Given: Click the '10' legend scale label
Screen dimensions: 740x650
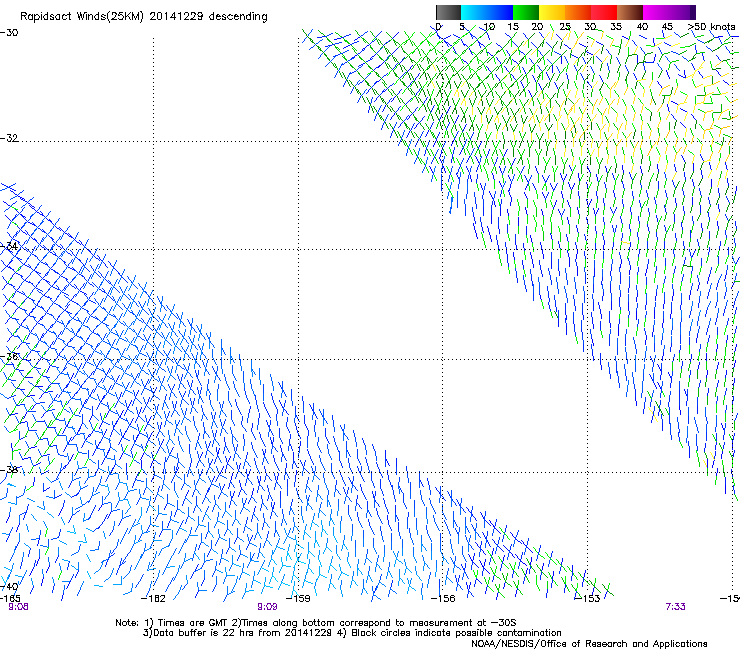Looking at the screenshot, I should (489, 27).
